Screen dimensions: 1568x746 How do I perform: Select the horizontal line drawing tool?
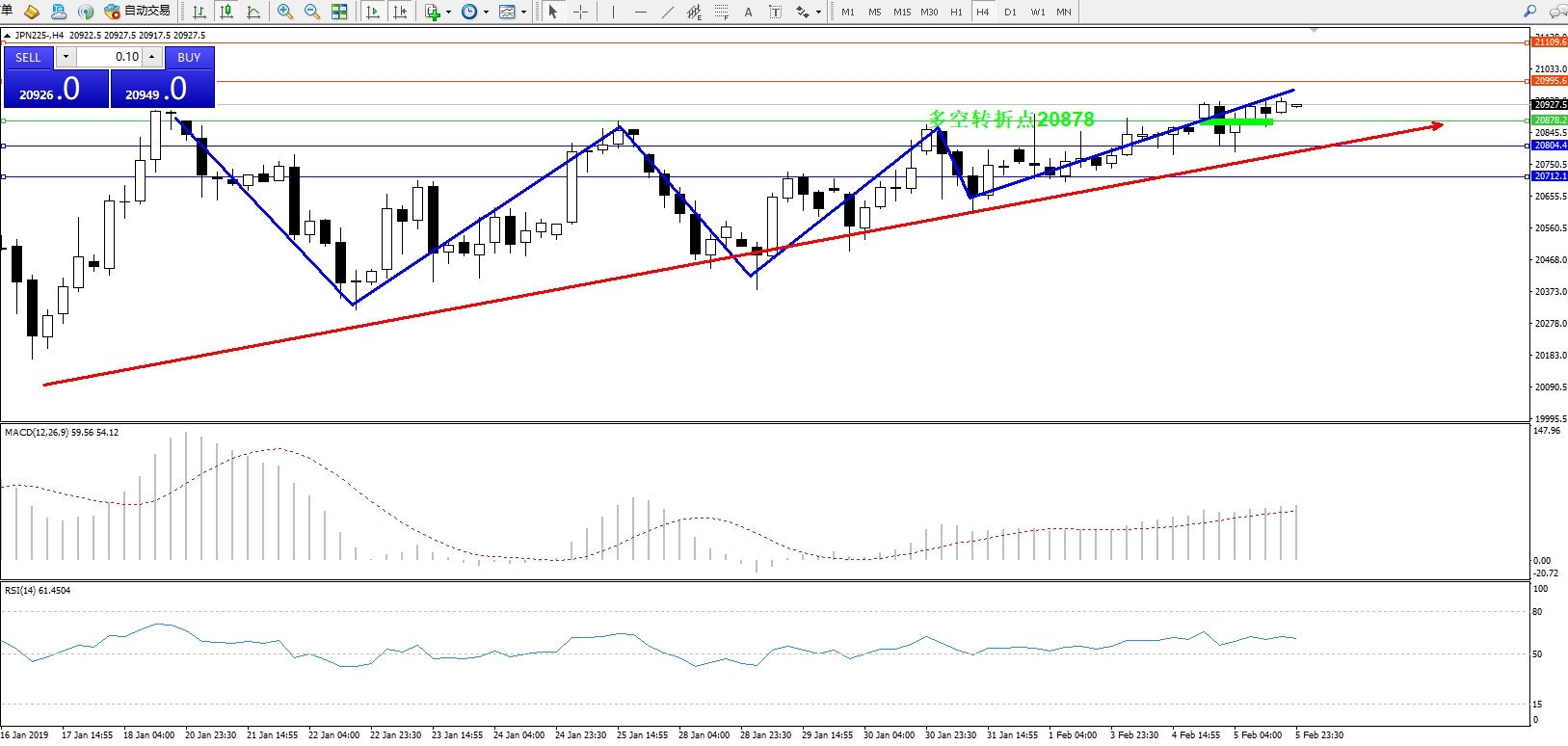coord(641,12)
